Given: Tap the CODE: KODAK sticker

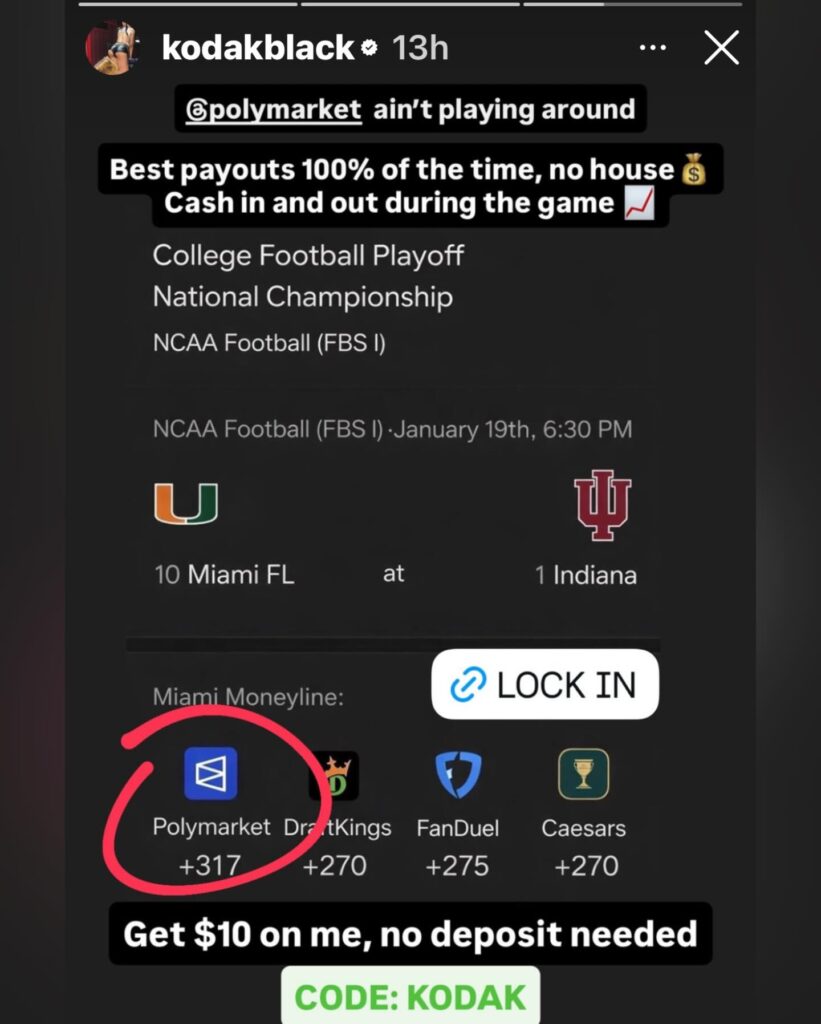Looking at the screenshot, I should 410,997.
